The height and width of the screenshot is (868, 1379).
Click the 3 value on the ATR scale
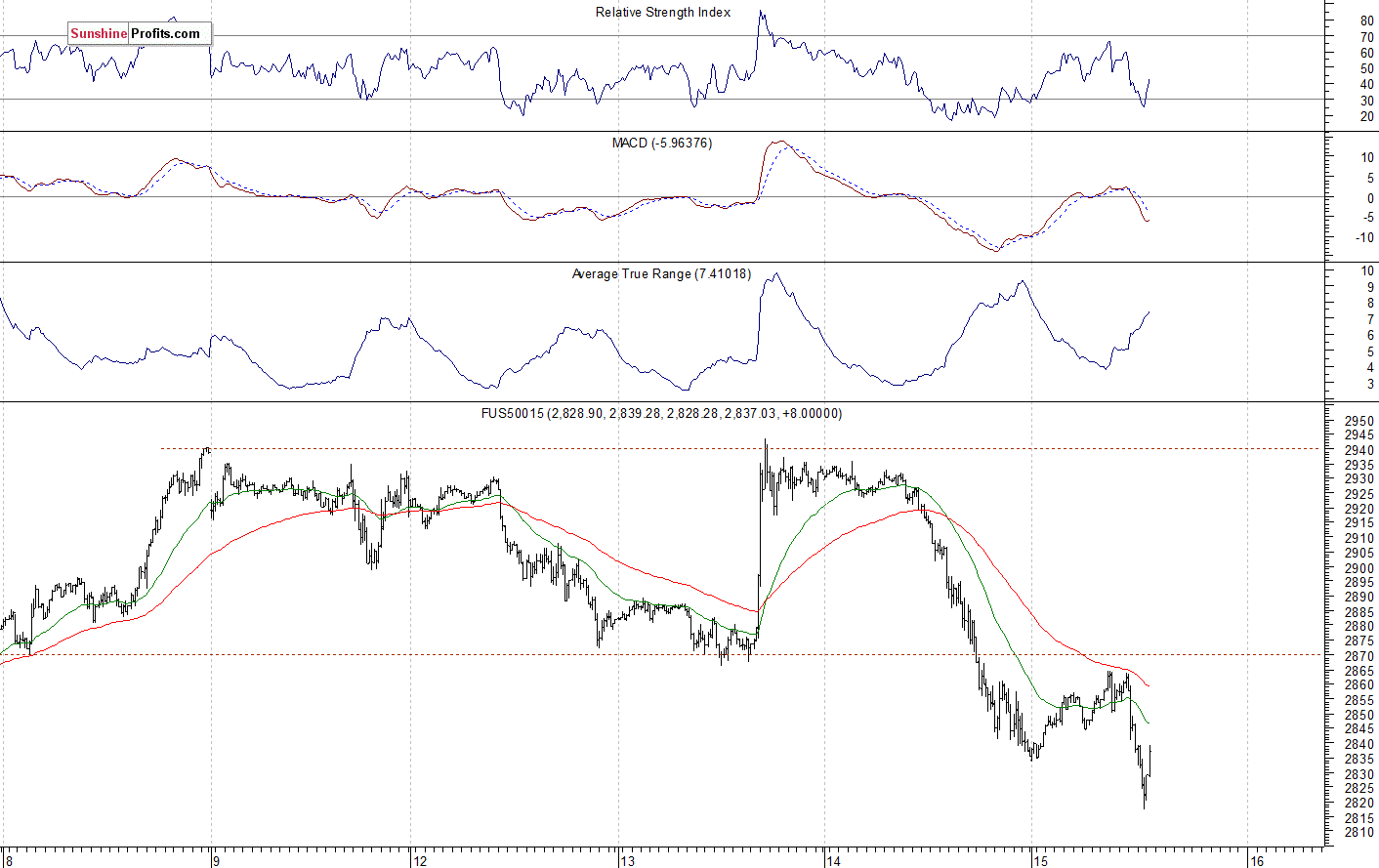coord(1370,385)
